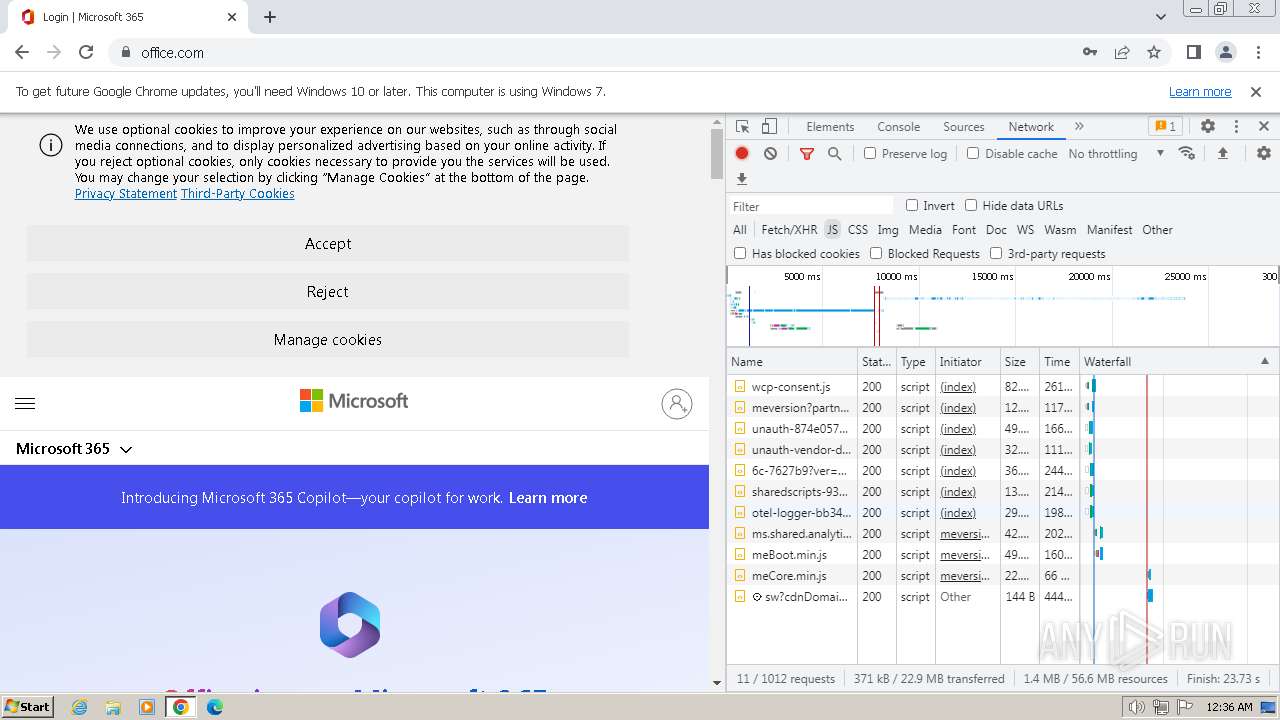Toggle the device toolbar icon
1280x720 pixels.
pos(769,127)
